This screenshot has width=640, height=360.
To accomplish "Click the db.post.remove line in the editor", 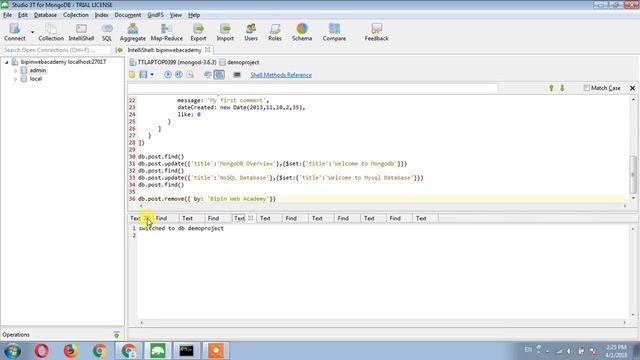I will (x=207, y=199).
